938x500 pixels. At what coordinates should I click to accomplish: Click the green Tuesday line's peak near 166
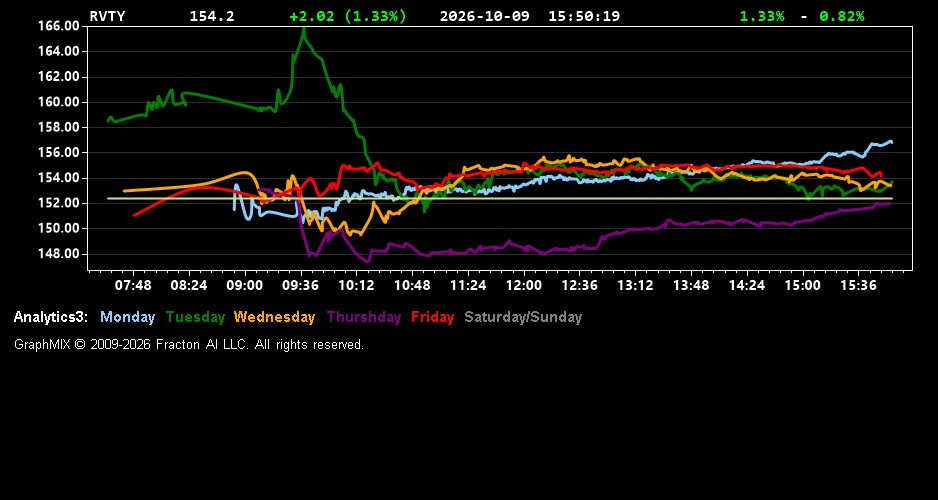pyautogui.click(x=304, y=30)
